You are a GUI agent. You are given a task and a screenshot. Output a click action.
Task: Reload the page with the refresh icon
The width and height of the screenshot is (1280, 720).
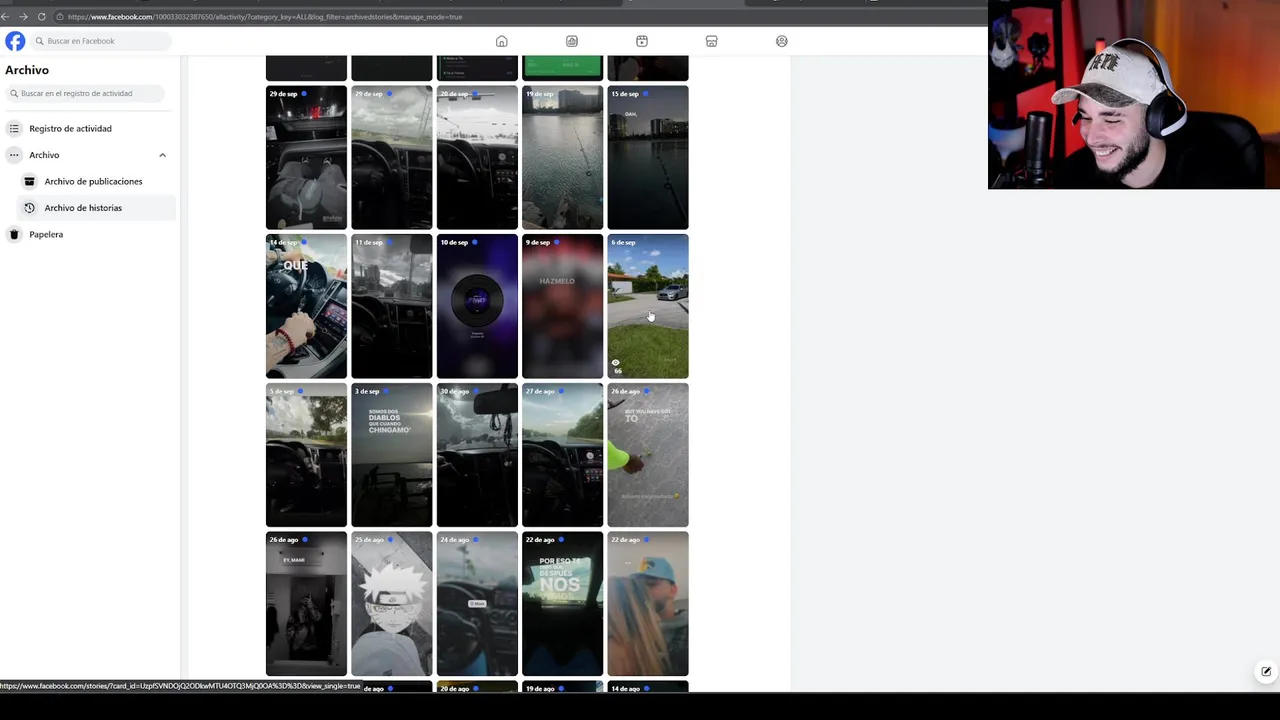(42, 17)
